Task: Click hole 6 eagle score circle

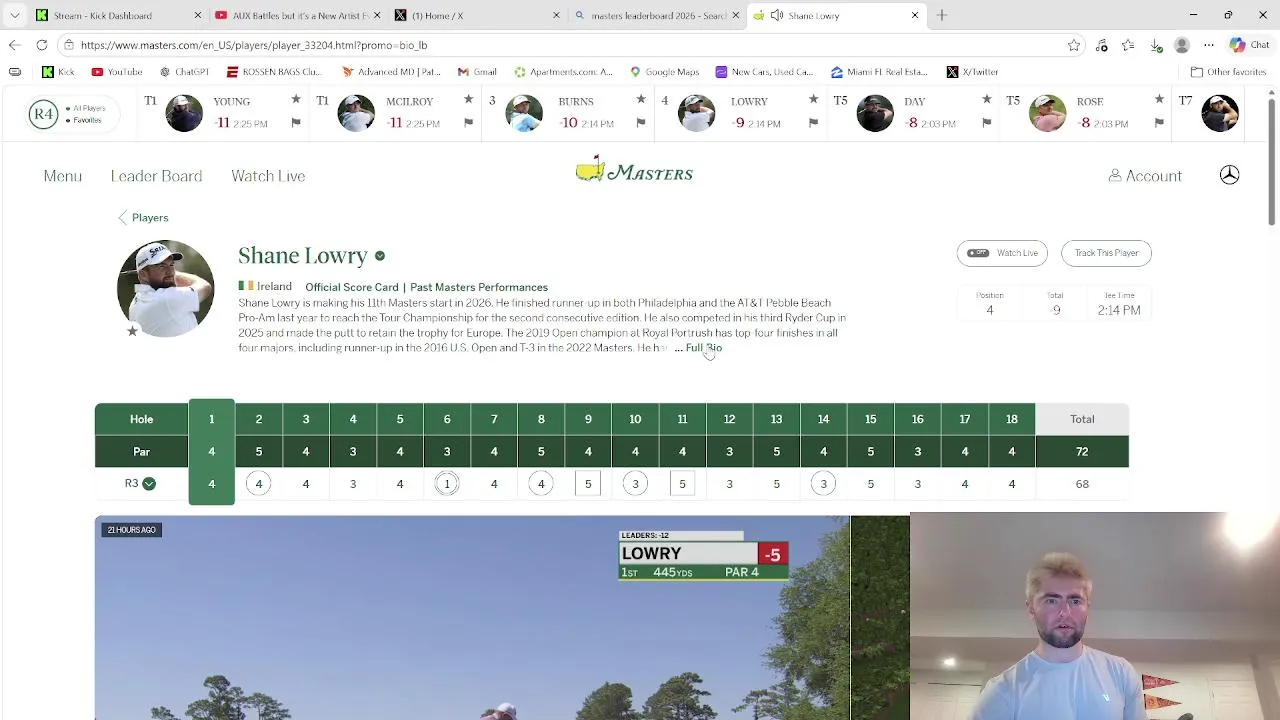Action: [x=447, y=484]
